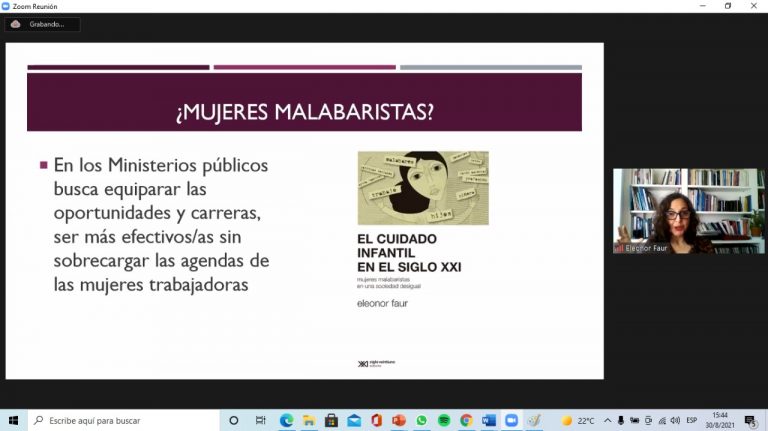Launch Microsoft Edge from taskbar
This screenshot has width=768, height=431.
click(287, 420)
